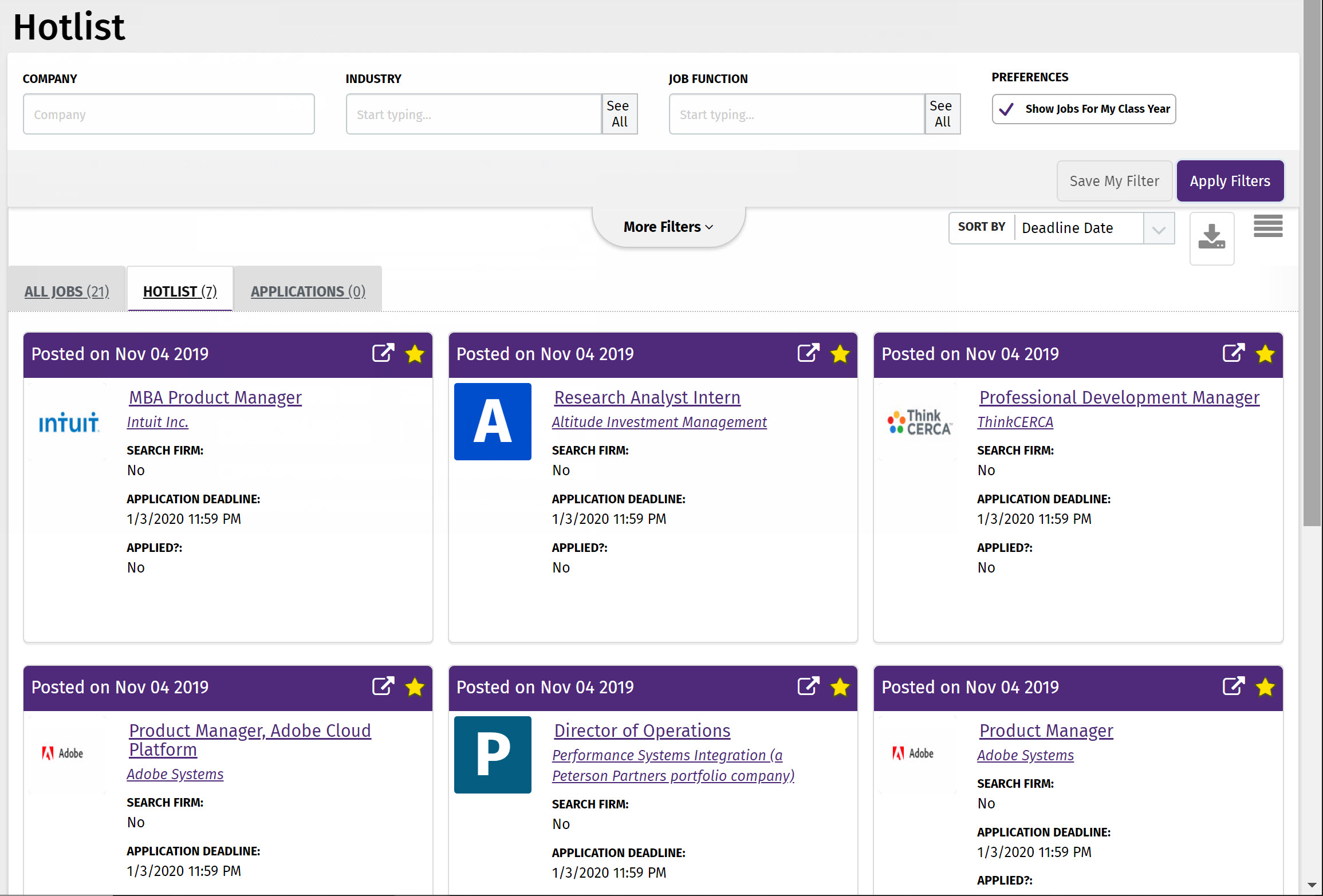The image size is (1323, 896).
Task: Open Adobe Systems link under Product Manager
Action: pyautogui.click(x=1025, y=755)
